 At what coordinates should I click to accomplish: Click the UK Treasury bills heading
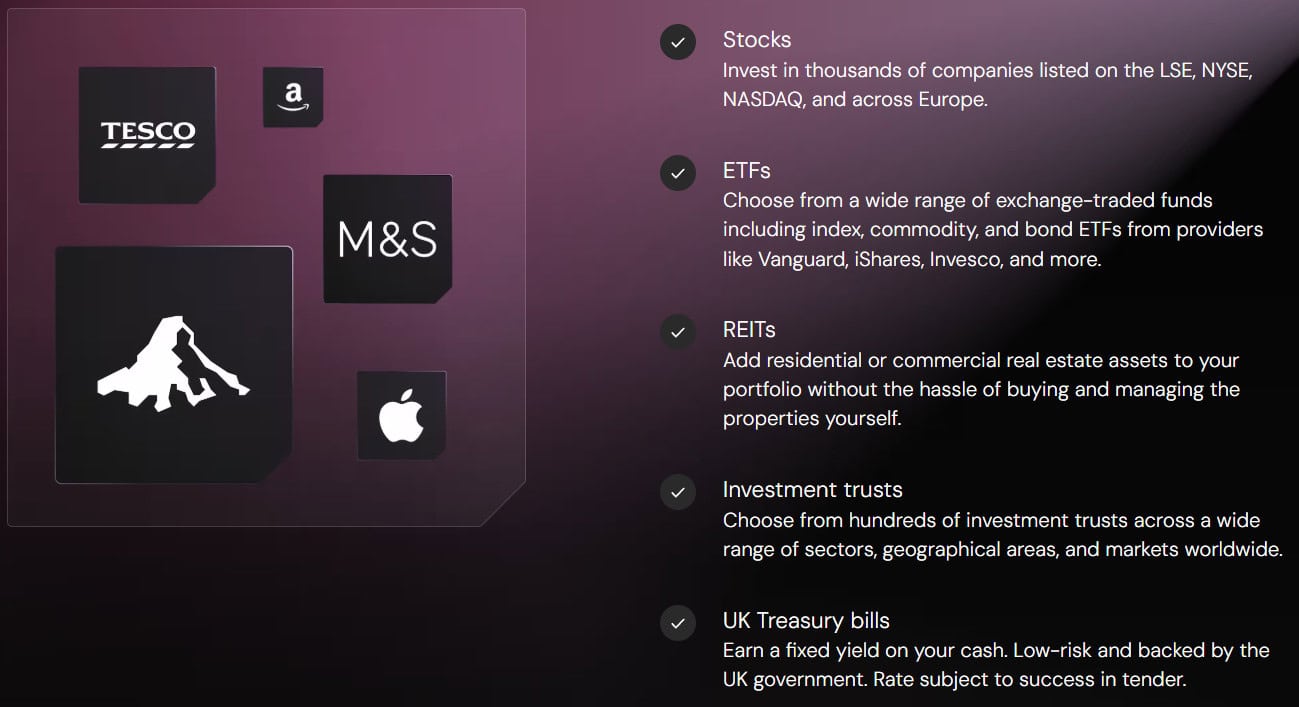click(806, 620)
